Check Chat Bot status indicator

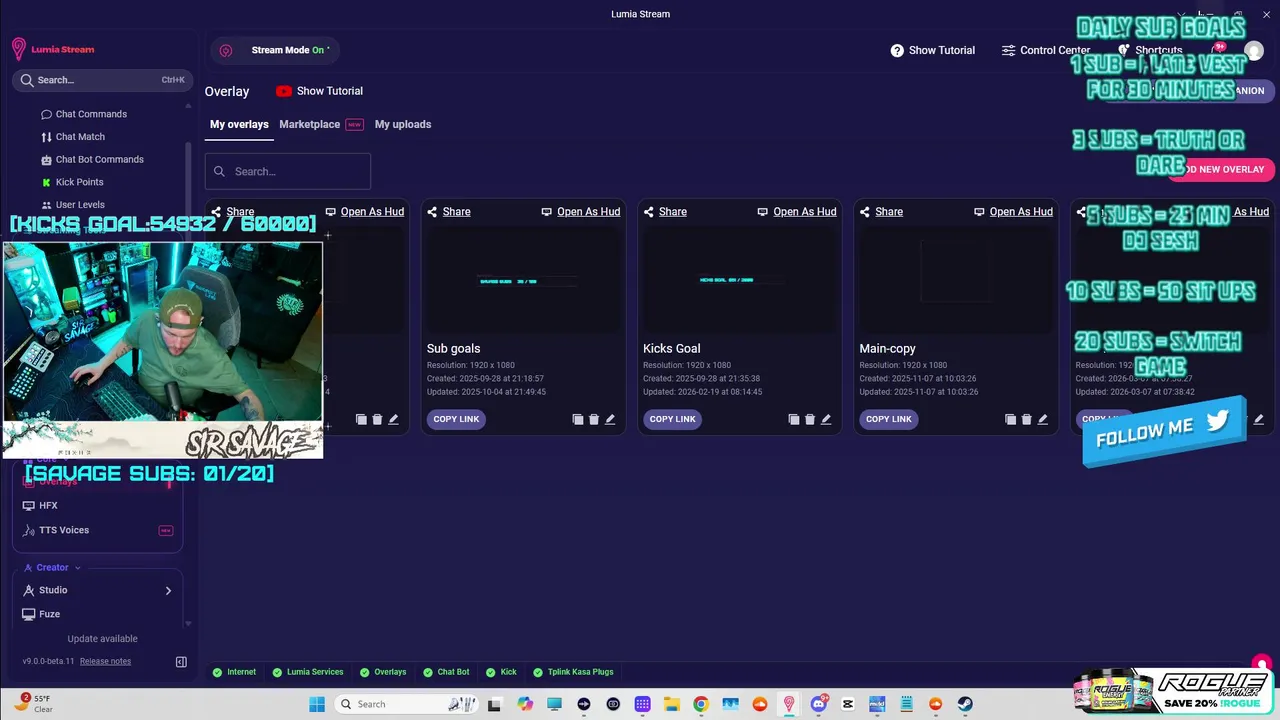pyautogui.click(x=446, y=672)
